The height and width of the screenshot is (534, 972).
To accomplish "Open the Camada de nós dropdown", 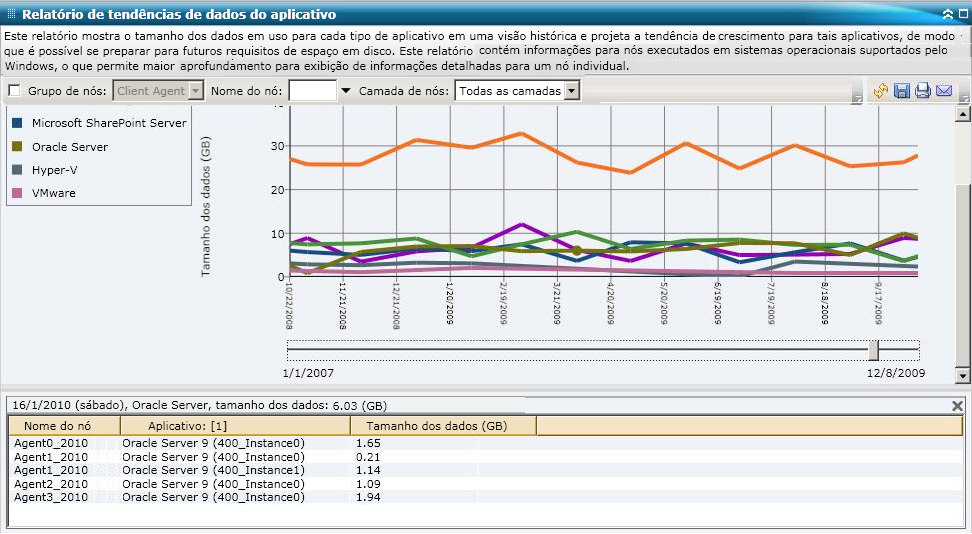I will coord(518,91).
